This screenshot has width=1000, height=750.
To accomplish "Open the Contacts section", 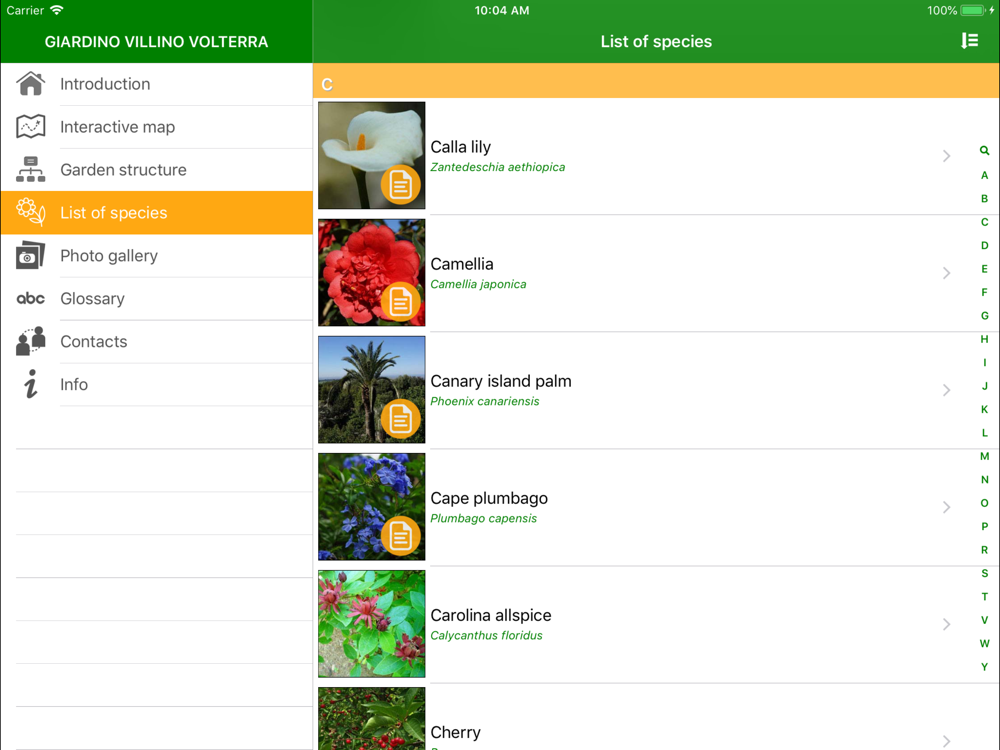I will 157,341.
